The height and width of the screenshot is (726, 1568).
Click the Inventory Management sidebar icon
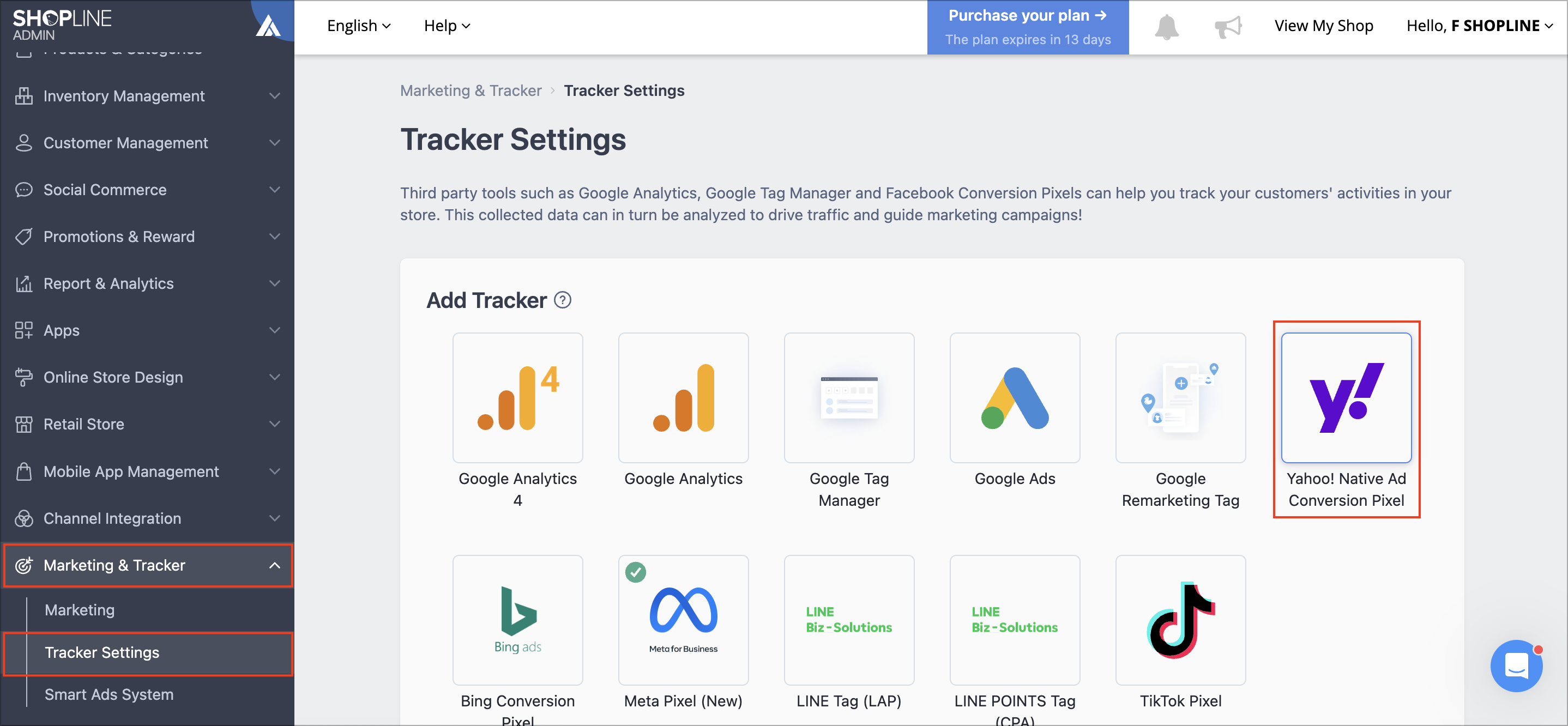tap(24, 95)
